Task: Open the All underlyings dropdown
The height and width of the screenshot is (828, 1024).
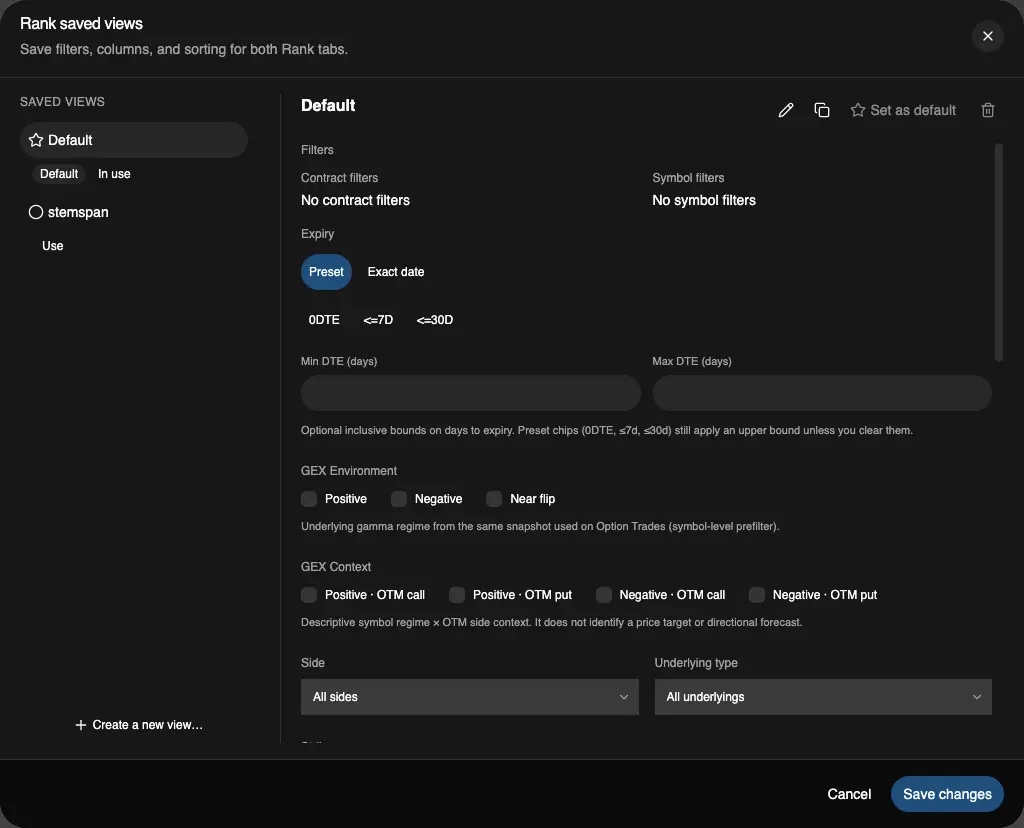Action: pos(823,697)
